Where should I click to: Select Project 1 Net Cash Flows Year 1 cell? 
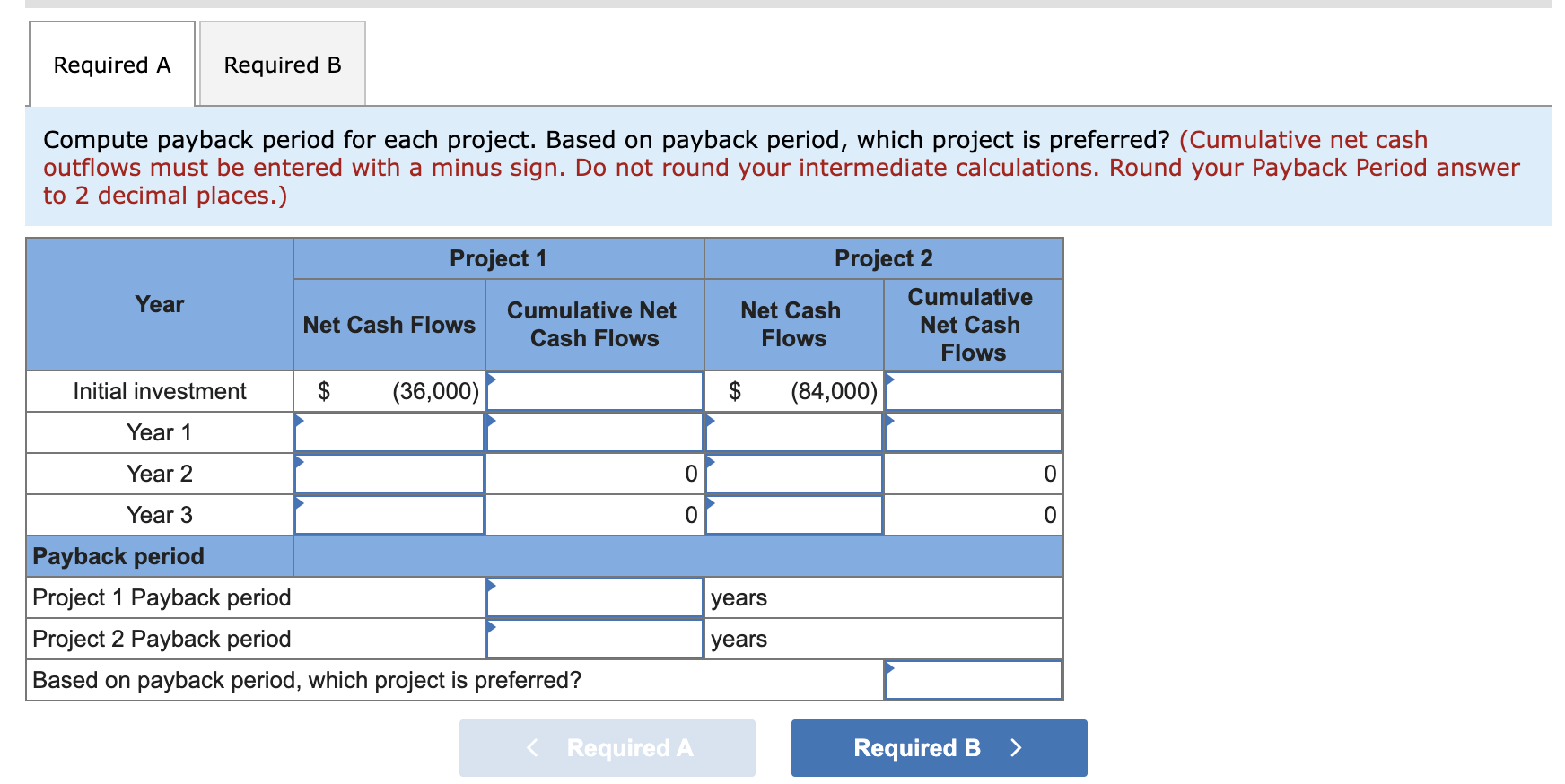[x=389, y=432]
